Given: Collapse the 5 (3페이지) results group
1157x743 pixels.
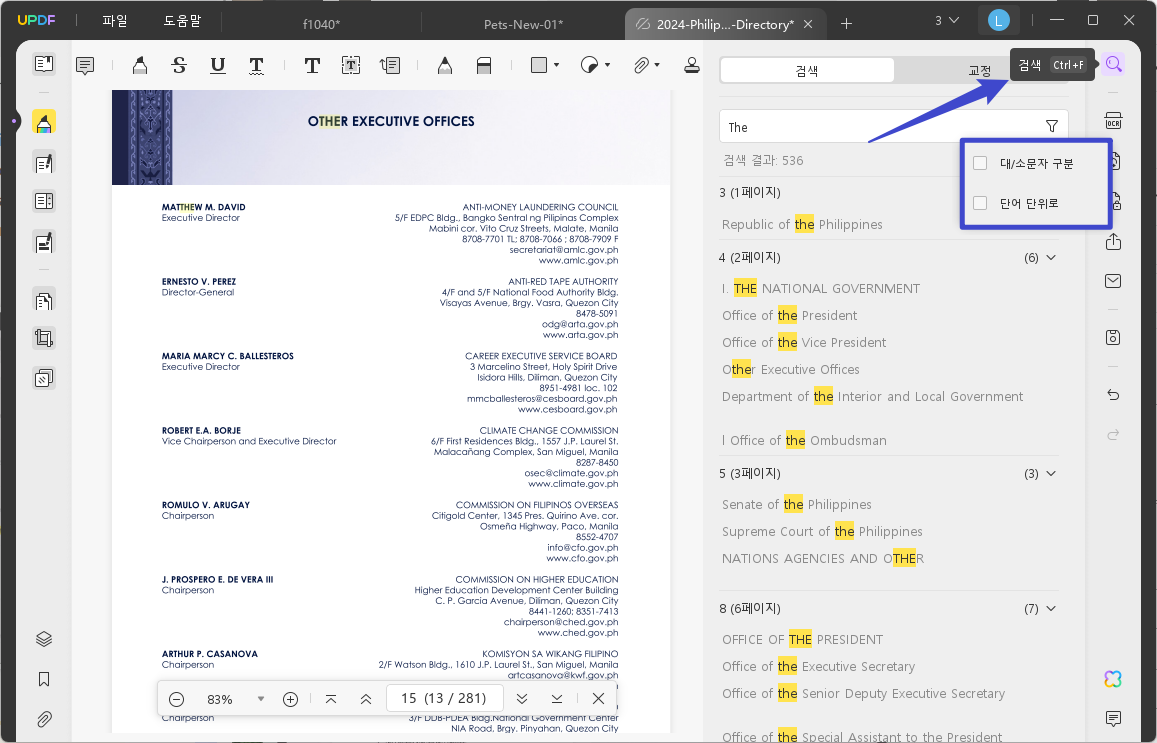Looking at the screenshot, I should click(1051, 474).
